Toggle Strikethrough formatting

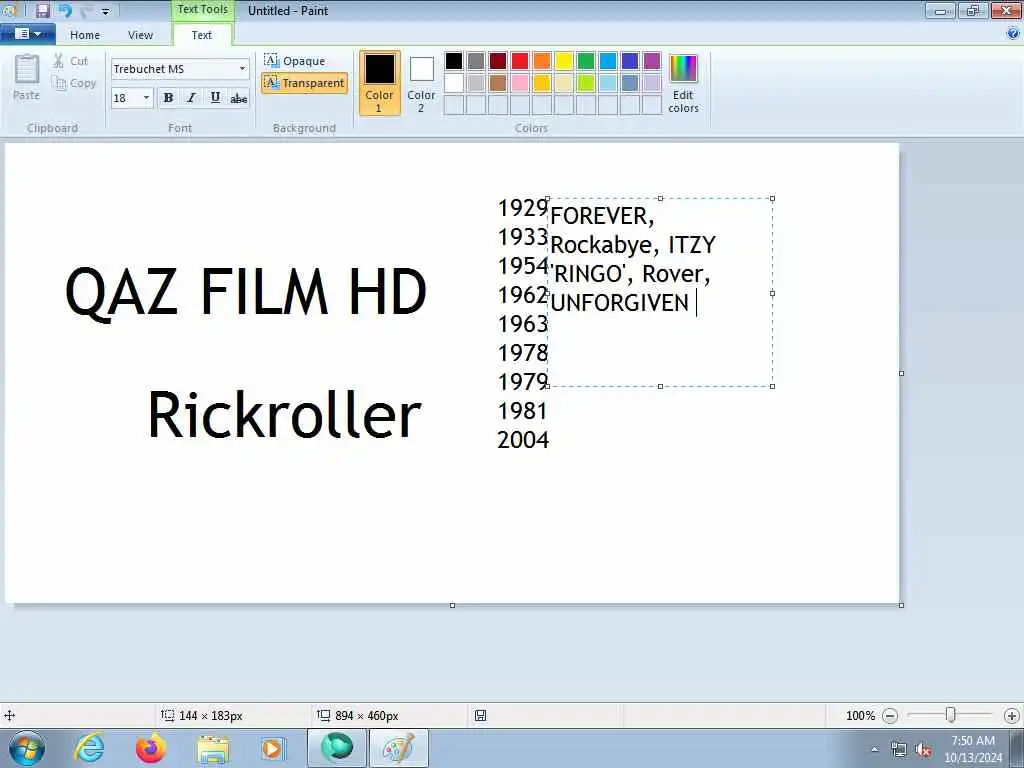pos(238,98)
